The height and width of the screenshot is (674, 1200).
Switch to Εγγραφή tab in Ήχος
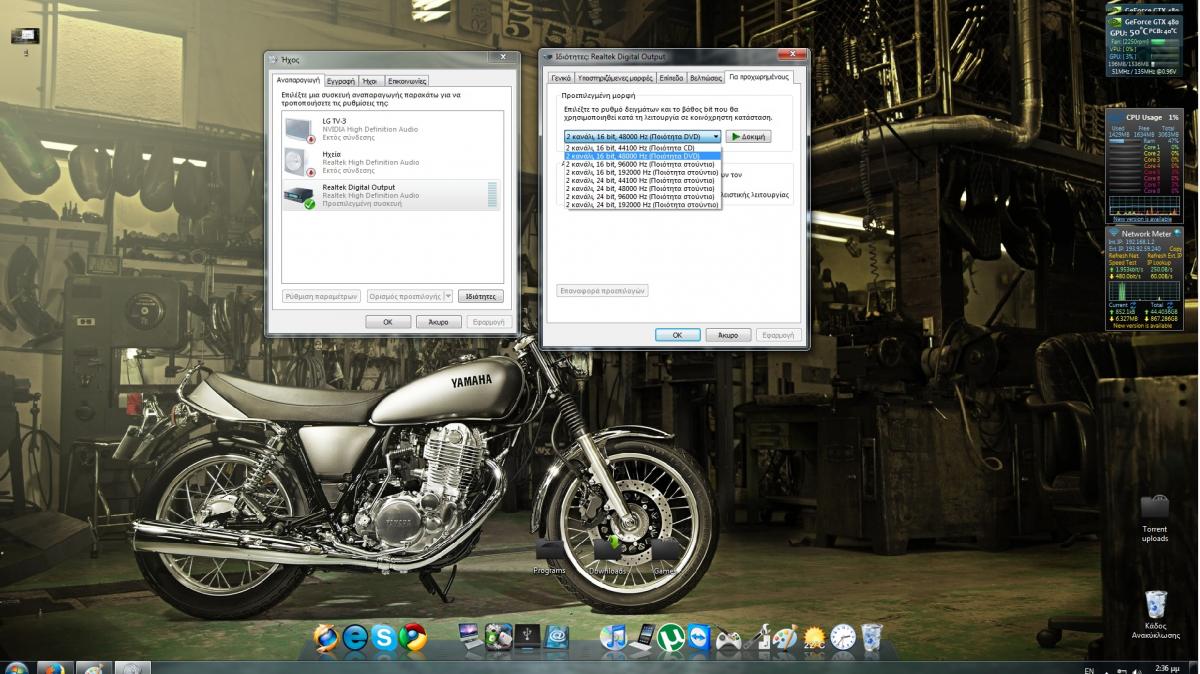pyautogui.click(x=341, y=80)
